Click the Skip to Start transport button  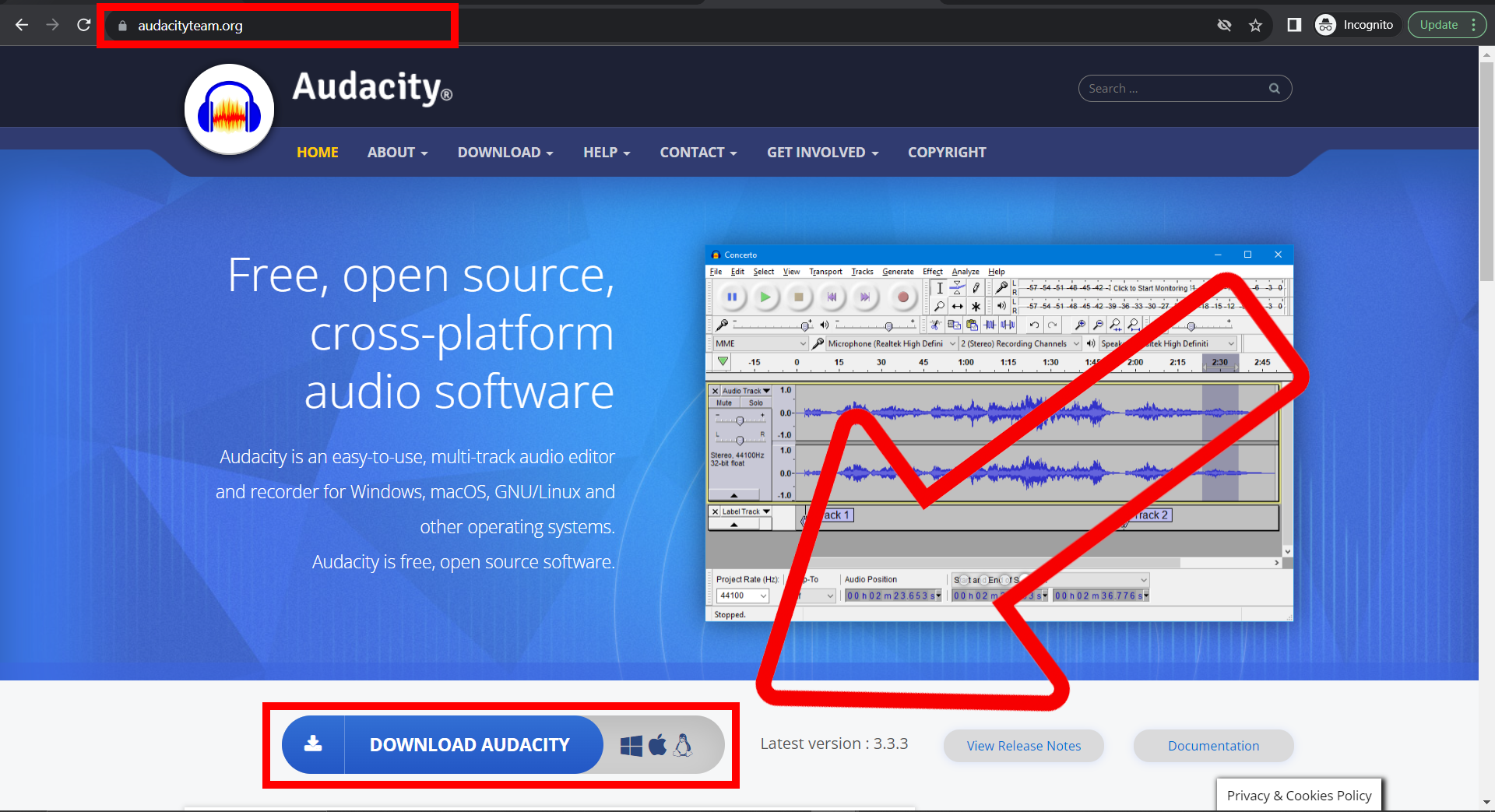pyautogui.click(x=832, y=297)
